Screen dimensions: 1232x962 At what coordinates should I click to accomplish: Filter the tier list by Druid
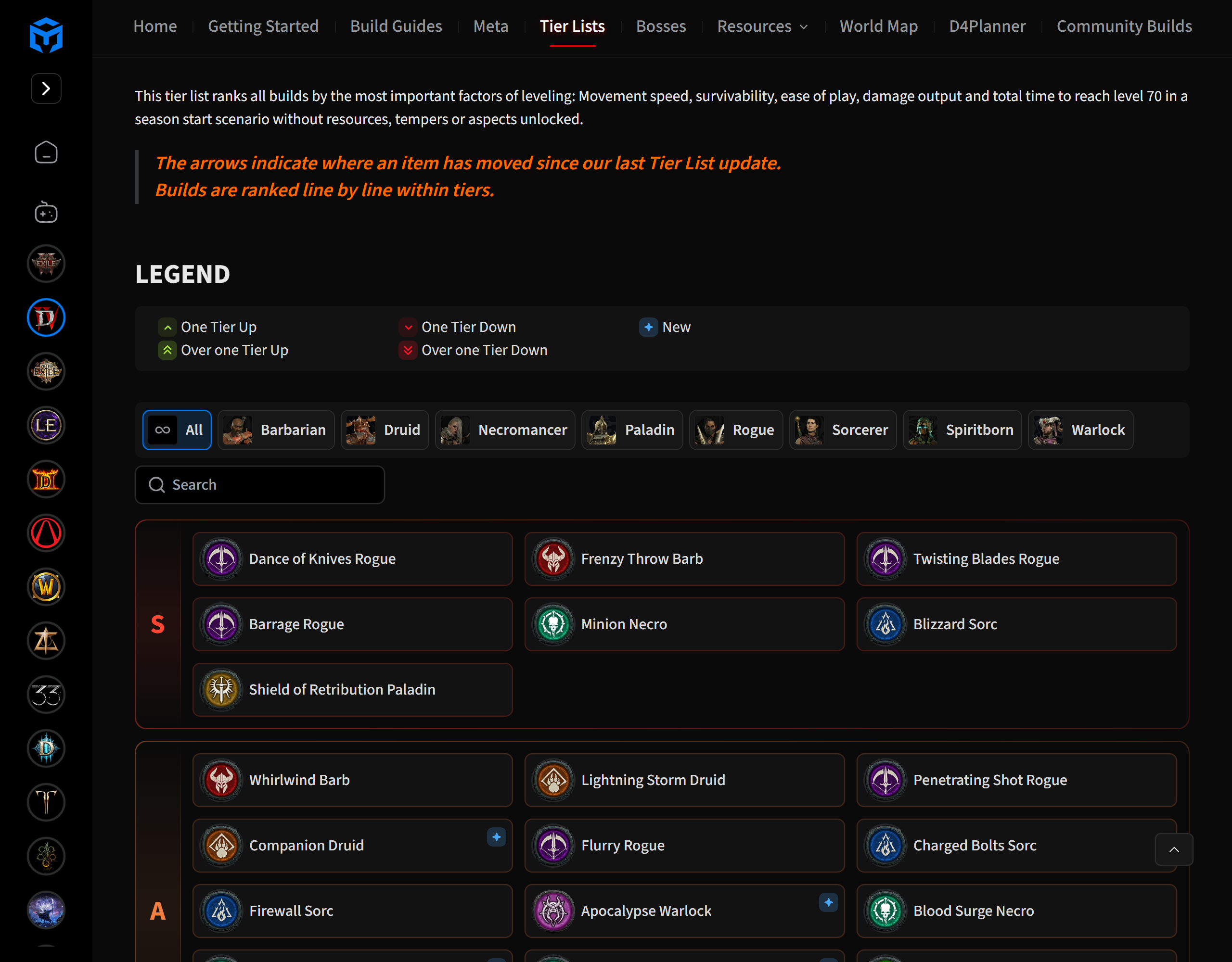pos(385,430)
